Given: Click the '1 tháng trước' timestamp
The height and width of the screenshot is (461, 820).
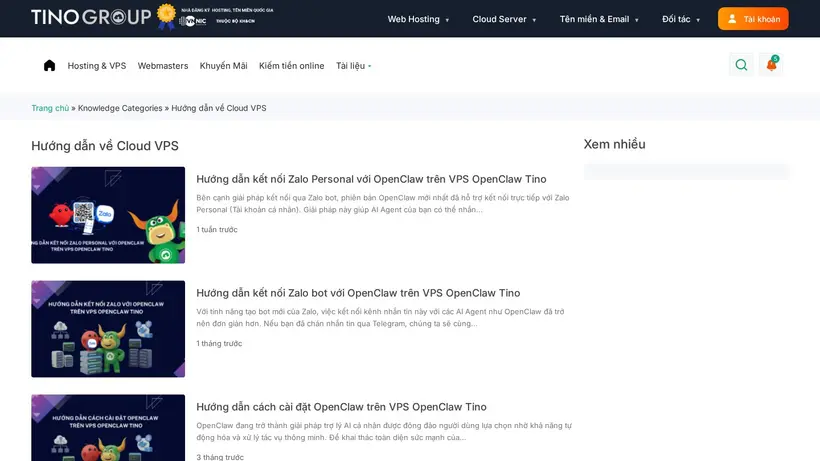Looking at the screenshot, I should (219, 343).
